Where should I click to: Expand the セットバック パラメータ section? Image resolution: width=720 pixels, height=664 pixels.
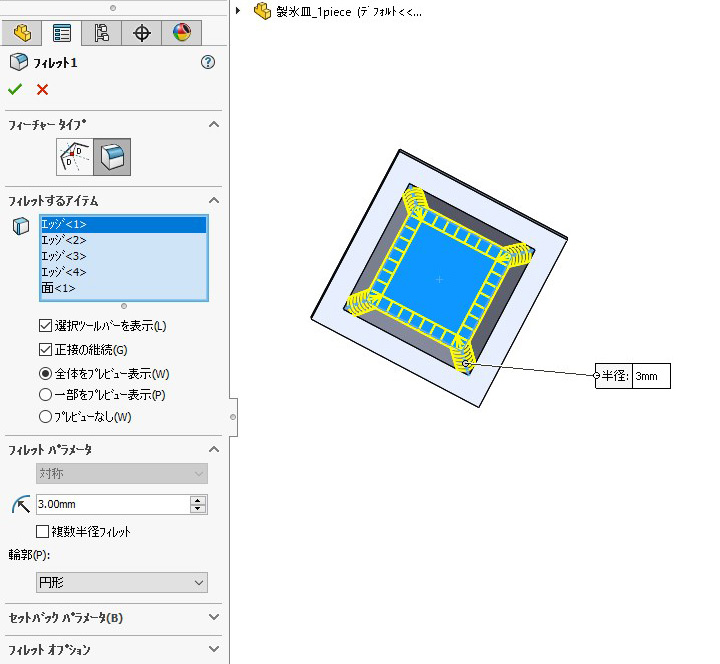coord(213,618)
